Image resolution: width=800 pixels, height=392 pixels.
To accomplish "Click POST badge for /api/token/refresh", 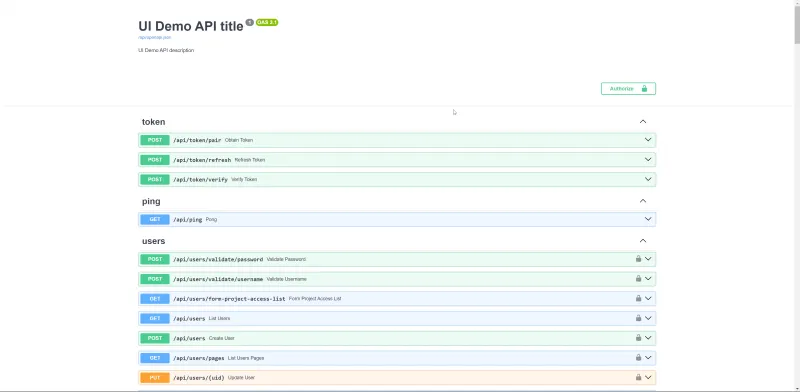I will [x=155, y=160].
